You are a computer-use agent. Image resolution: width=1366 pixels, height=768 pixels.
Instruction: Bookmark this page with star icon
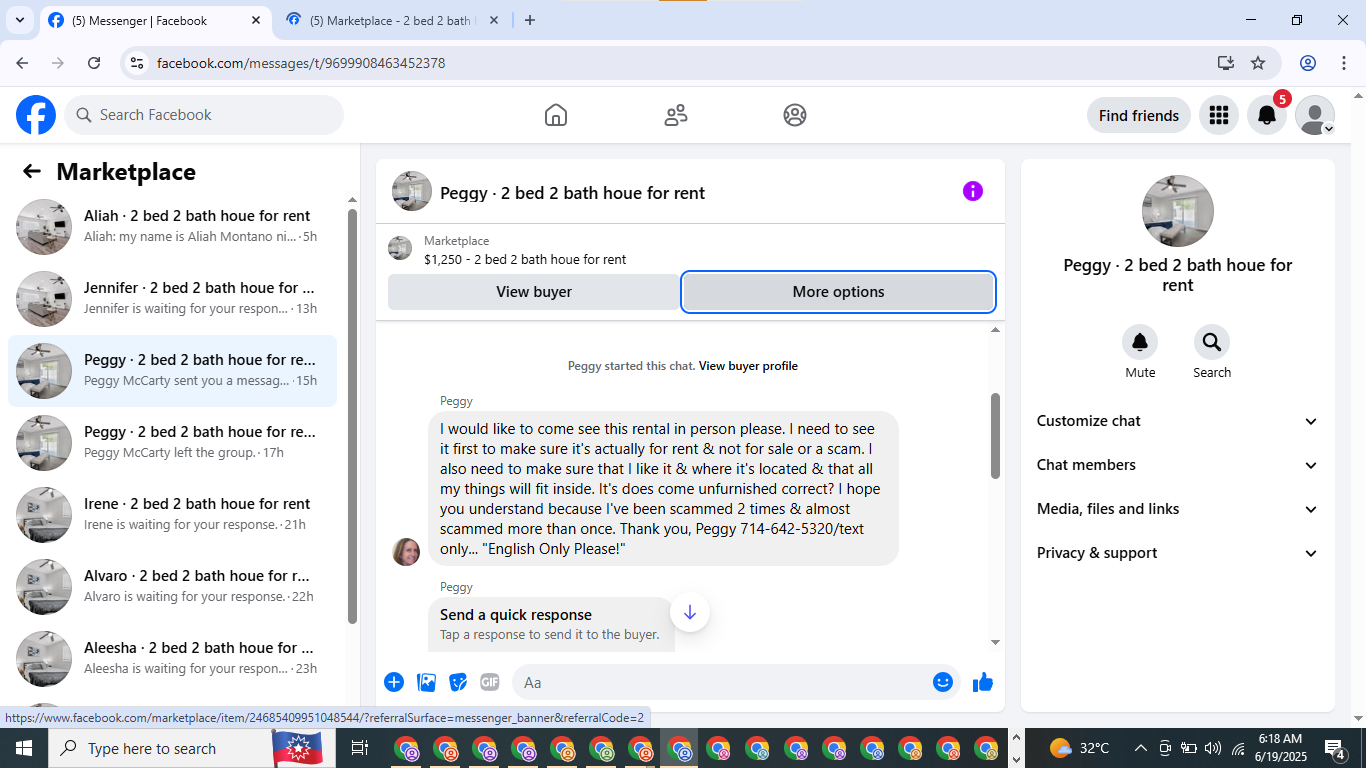coord(1258,63)
